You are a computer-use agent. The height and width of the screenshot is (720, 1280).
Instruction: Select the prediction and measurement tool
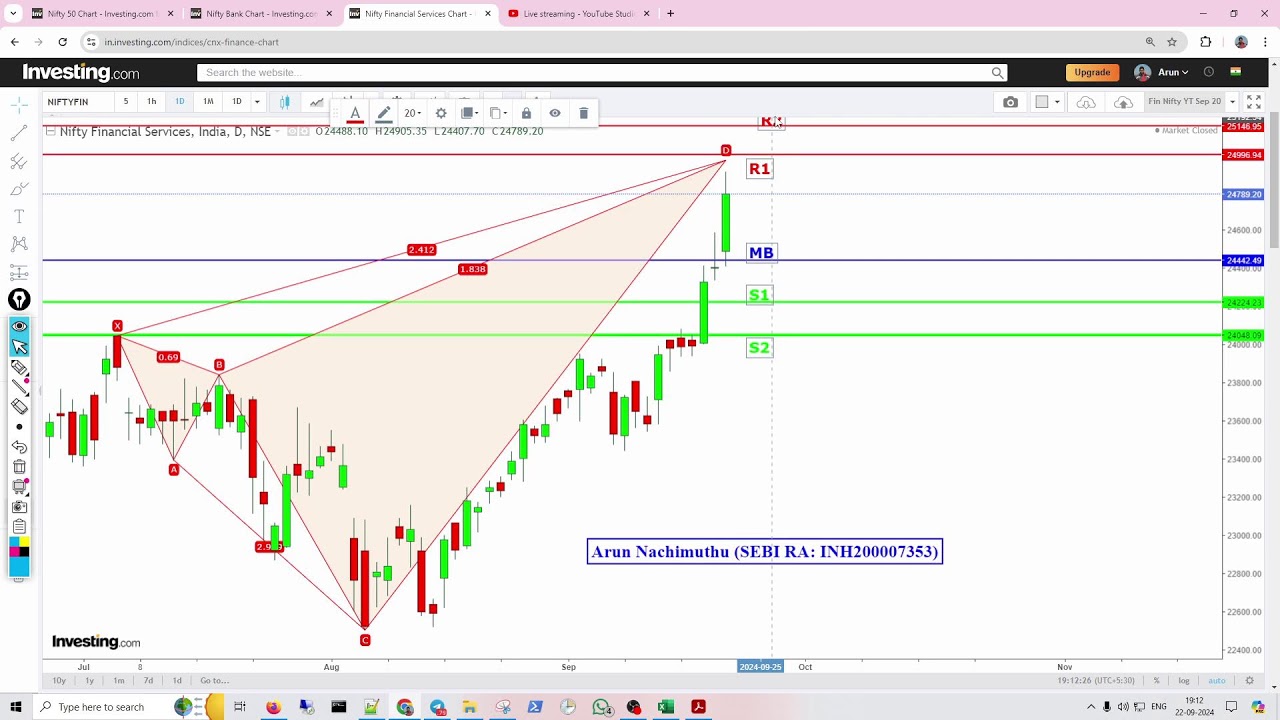(19, 272)
